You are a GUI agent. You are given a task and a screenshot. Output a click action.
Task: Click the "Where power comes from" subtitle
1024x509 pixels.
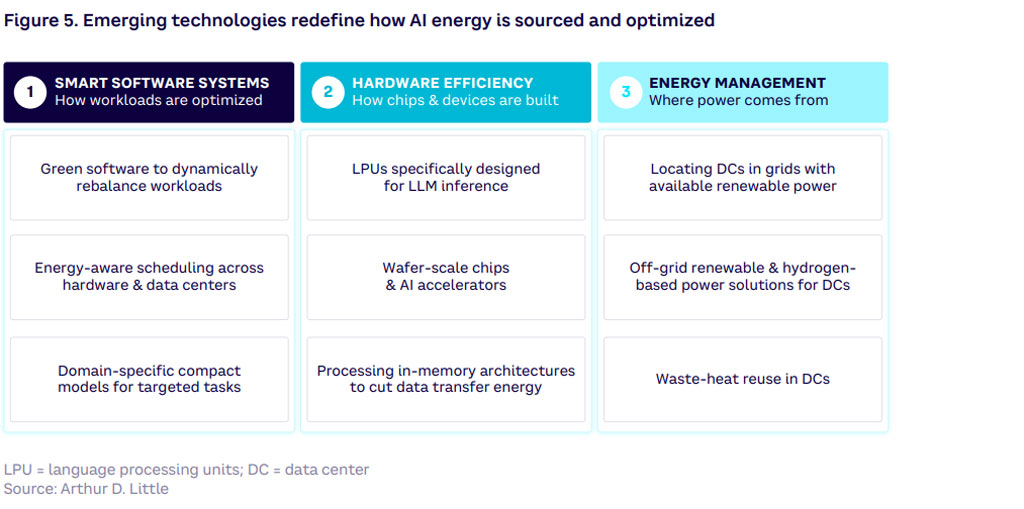tap(738, 100)
